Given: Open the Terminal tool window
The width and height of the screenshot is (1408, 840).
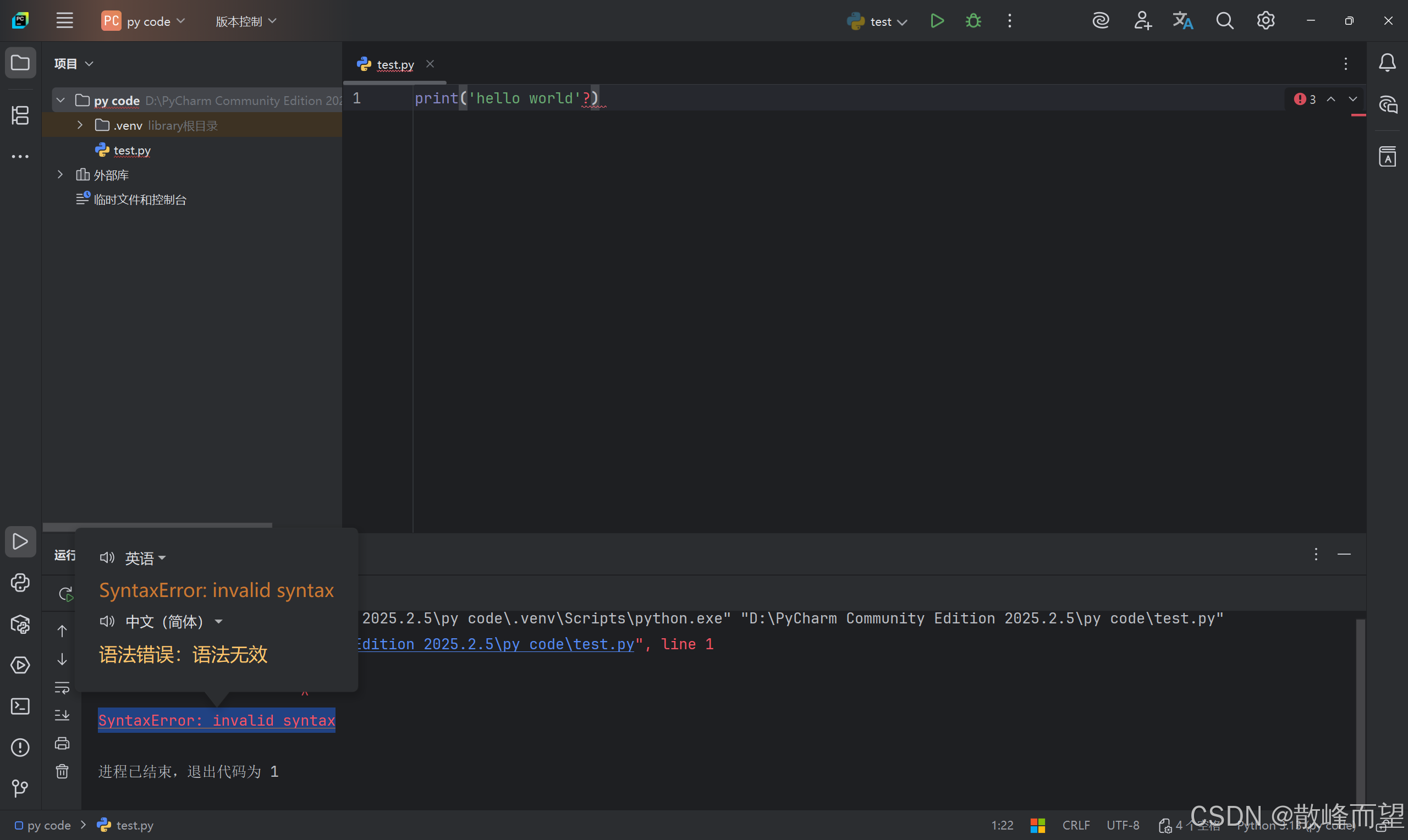Looking at the screenshot, I should 20,706.
